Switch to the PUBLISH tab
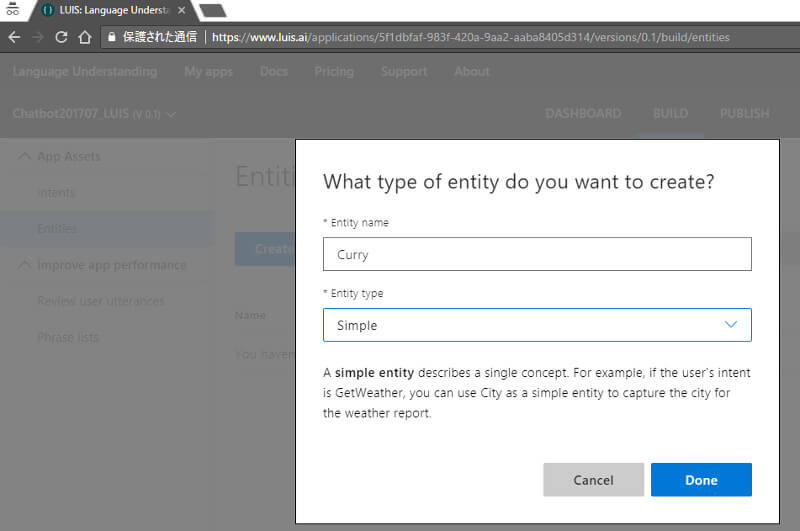The width and height of the screenshot is (800, 531). coord(744,113)
